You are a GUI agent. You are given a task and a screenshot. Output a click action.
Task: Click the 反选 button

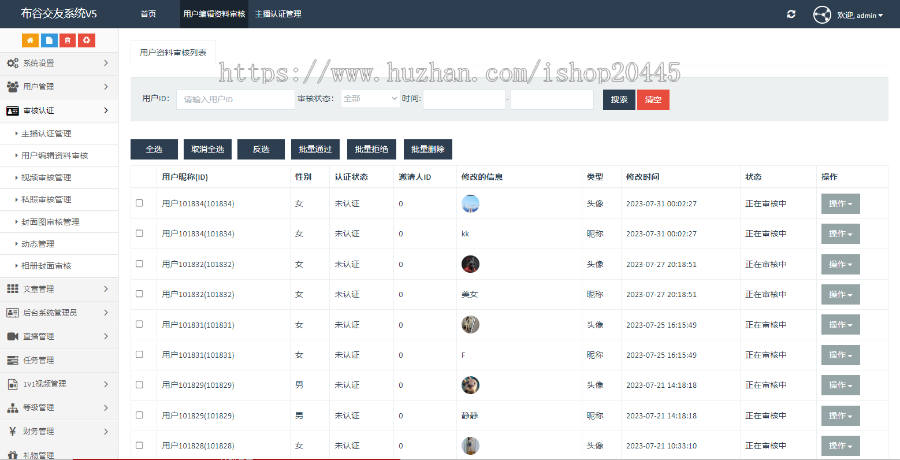(261, 149)
